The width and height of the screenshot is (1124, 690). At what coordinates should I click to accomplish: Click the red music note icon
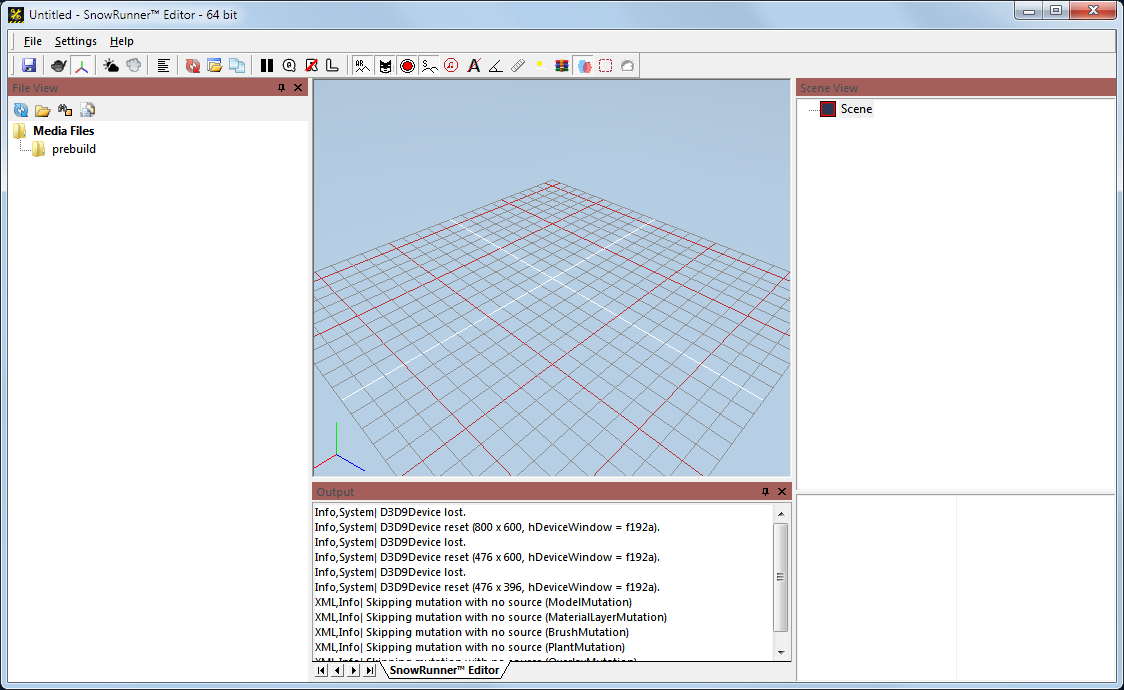pos(451,66)
